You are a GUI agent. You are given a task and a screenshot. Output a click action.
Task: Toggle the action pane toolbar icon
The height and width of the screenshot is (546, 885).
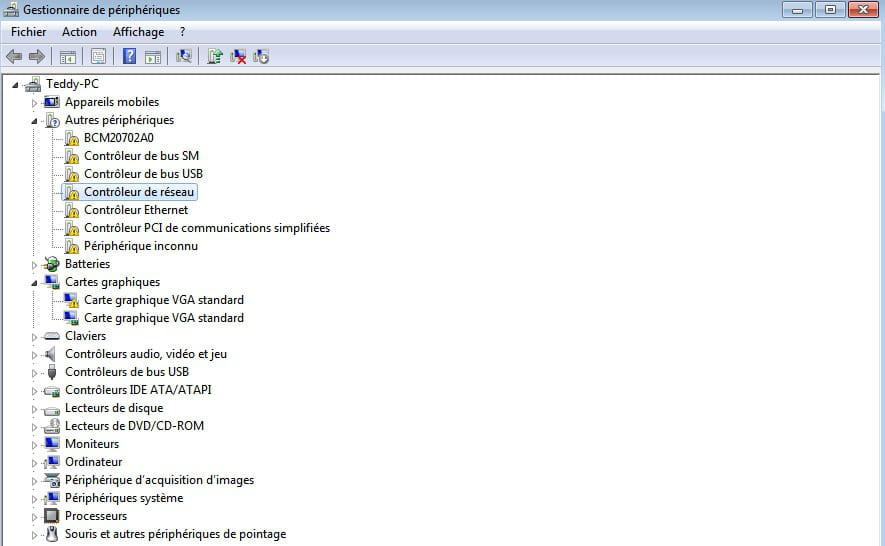pos(152,56)
